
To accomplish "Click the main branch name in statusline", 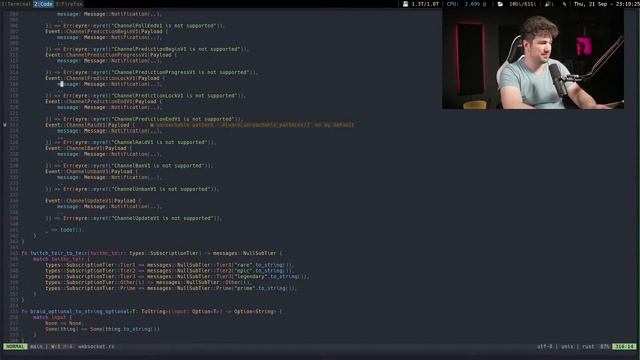I will [36, 347].
